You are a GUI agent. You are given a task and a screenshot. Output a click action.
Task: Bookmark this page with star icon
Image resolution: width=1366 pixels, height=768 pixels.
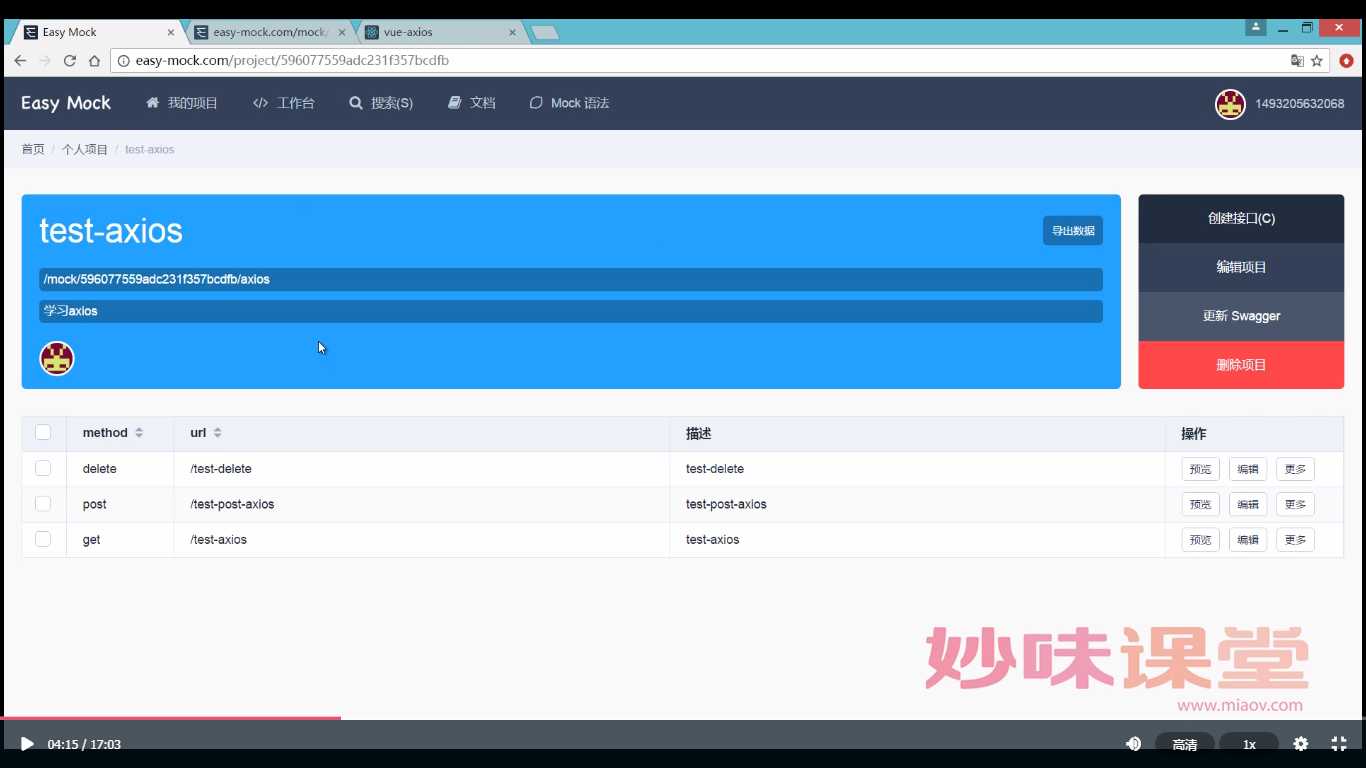tap(1317, 61)
